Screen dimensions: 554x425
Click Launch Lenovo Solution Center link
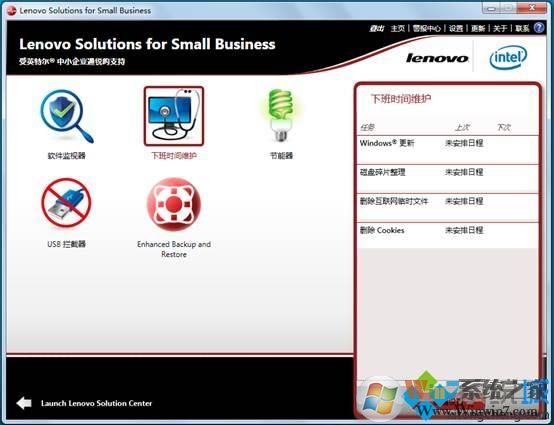pos(96,403)
